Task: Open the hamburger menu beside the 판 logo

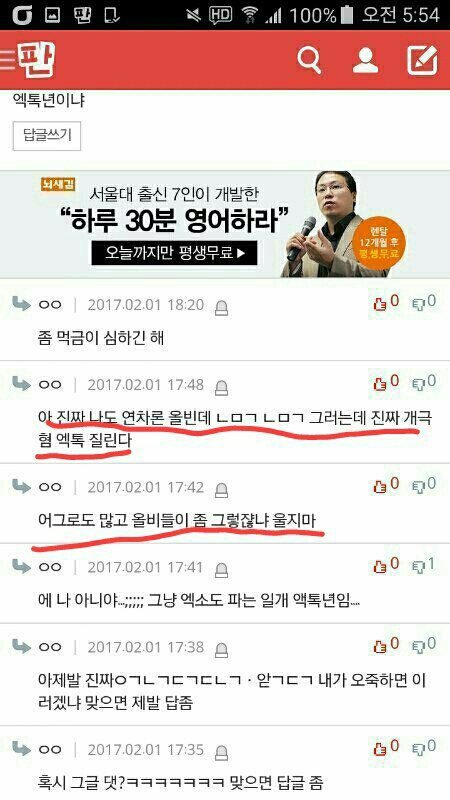Action: 7,60
